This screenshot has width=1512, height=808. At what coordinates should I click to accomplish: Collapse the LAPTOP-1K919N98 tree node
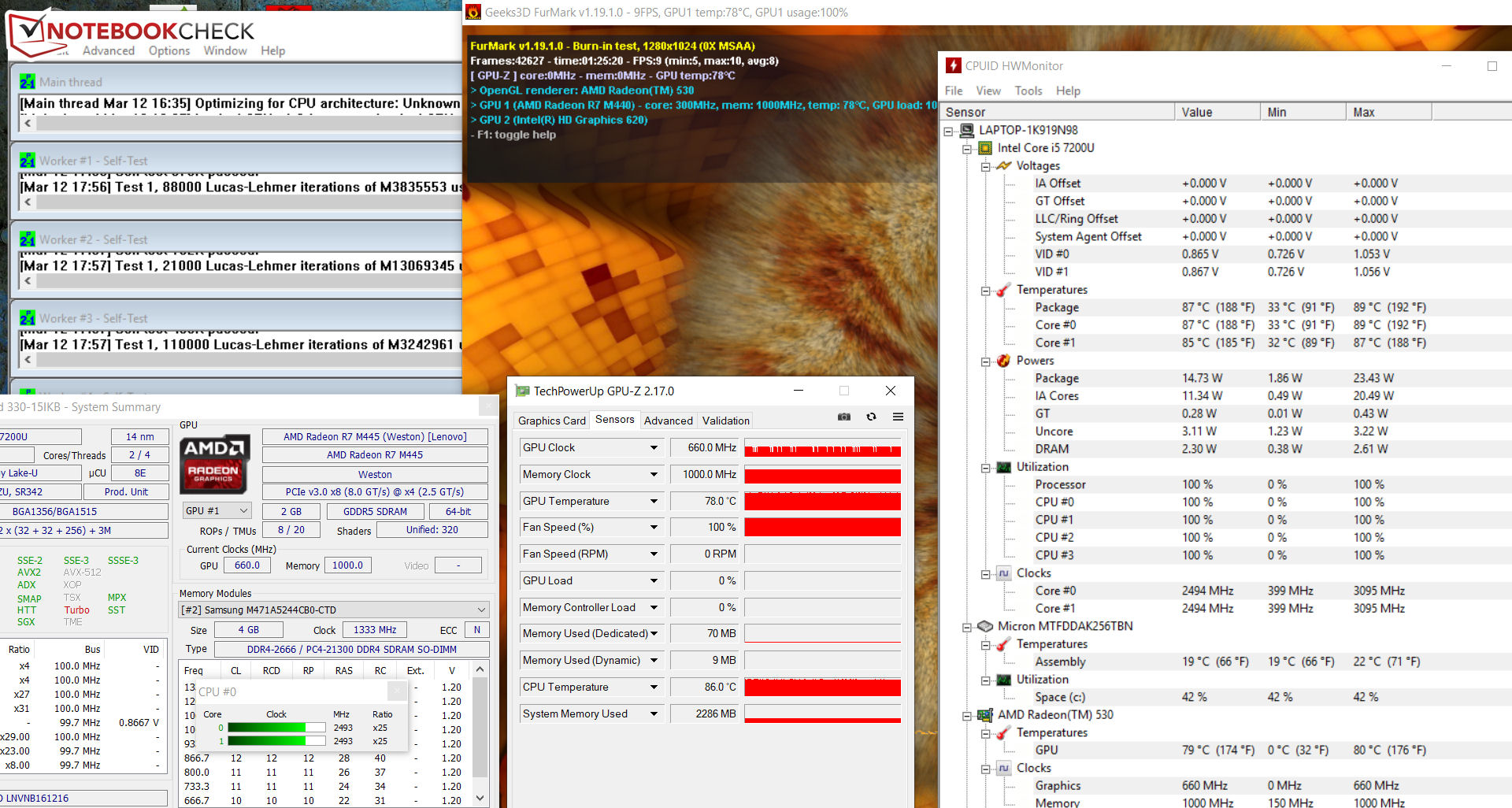point(949,131)
